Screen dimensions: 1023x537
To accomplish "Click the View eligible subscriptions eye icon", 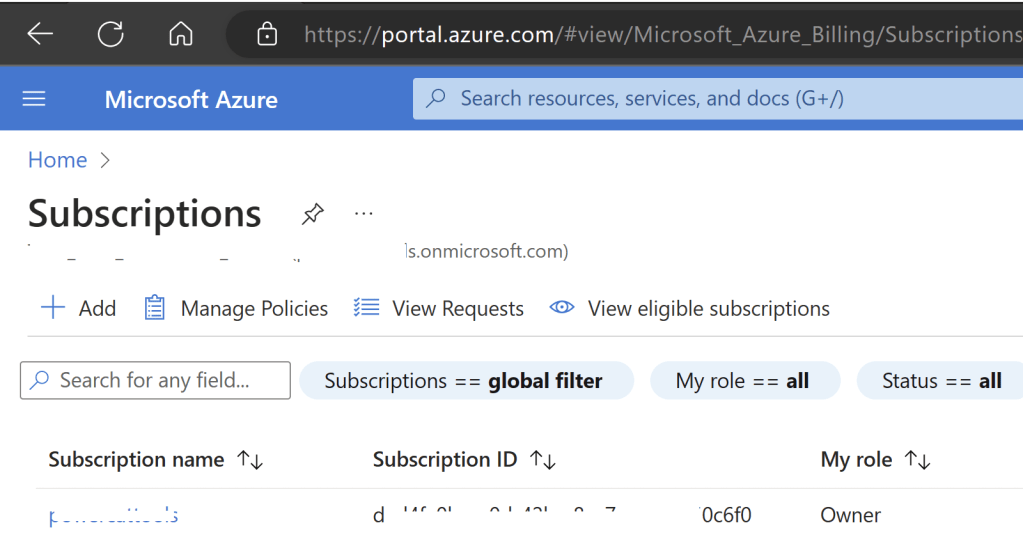I will point(562,308).
